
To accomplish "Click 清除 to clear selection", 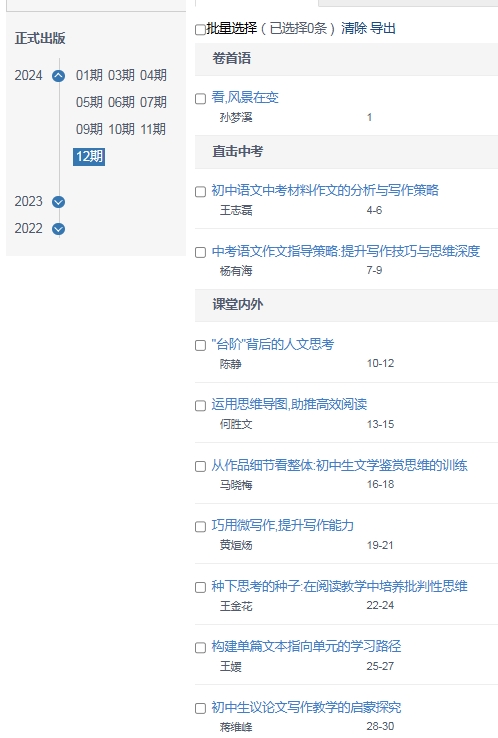I will [x=354, y=28].
